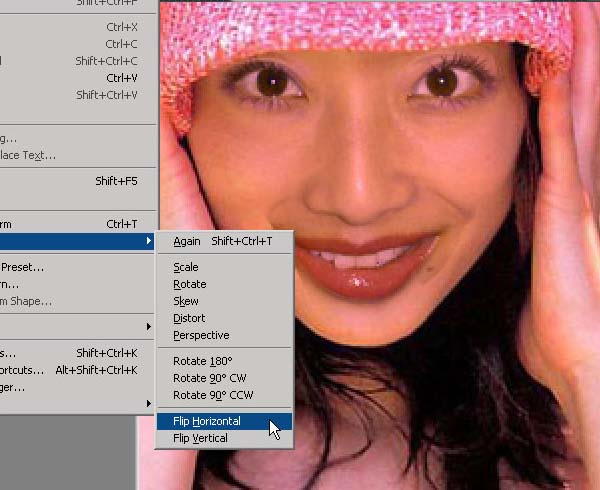
Task: Click the Free Transform row with Ctrl+T
Action: point(77,224)
